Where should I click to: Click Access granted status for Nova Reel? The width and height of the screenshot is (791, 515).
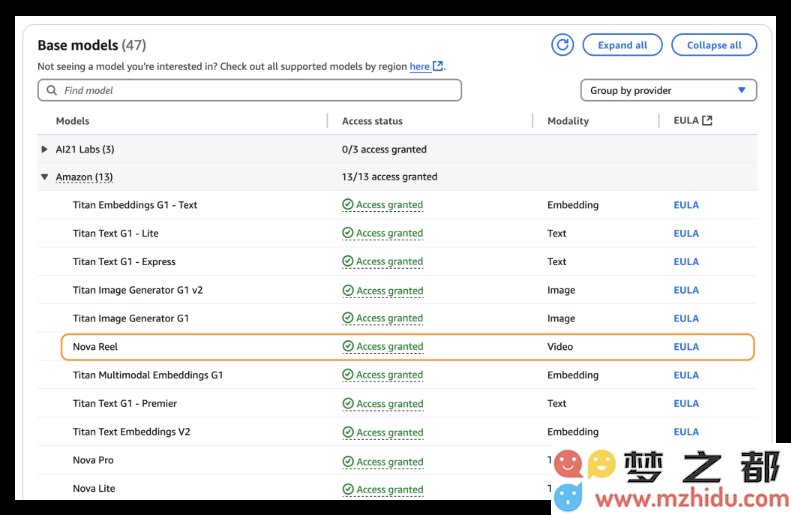pos(383,347)
